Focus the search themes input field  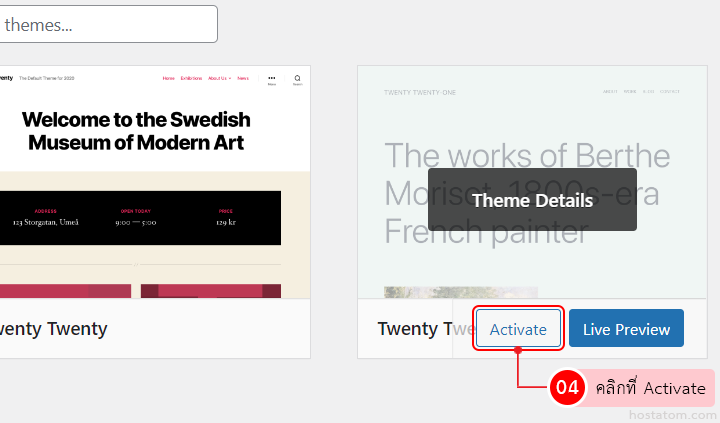[x=108, y=24]
